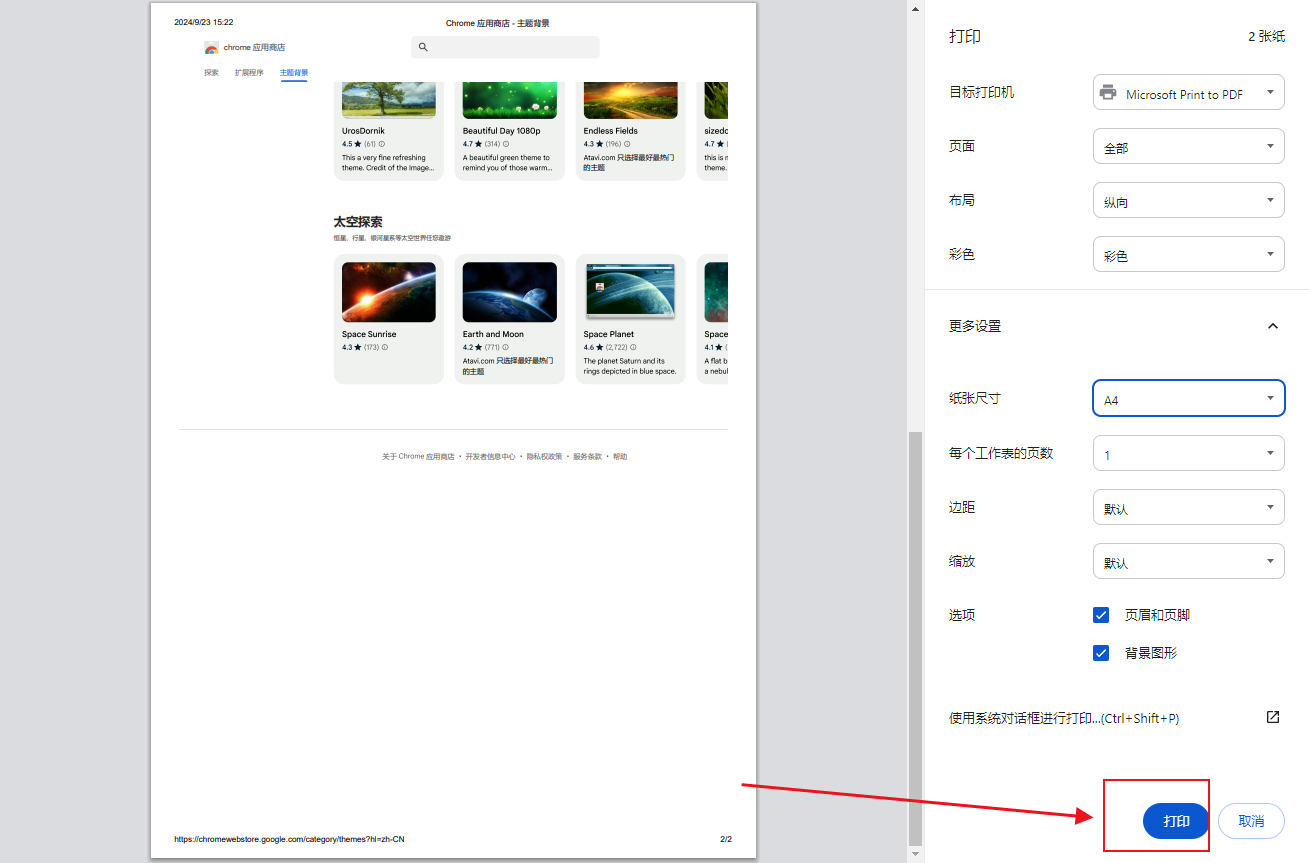1309x863 pixels.
Task: Click the info icon beside Space Sunrise rating
Action: pyautogui.click(x=385, y=348)
